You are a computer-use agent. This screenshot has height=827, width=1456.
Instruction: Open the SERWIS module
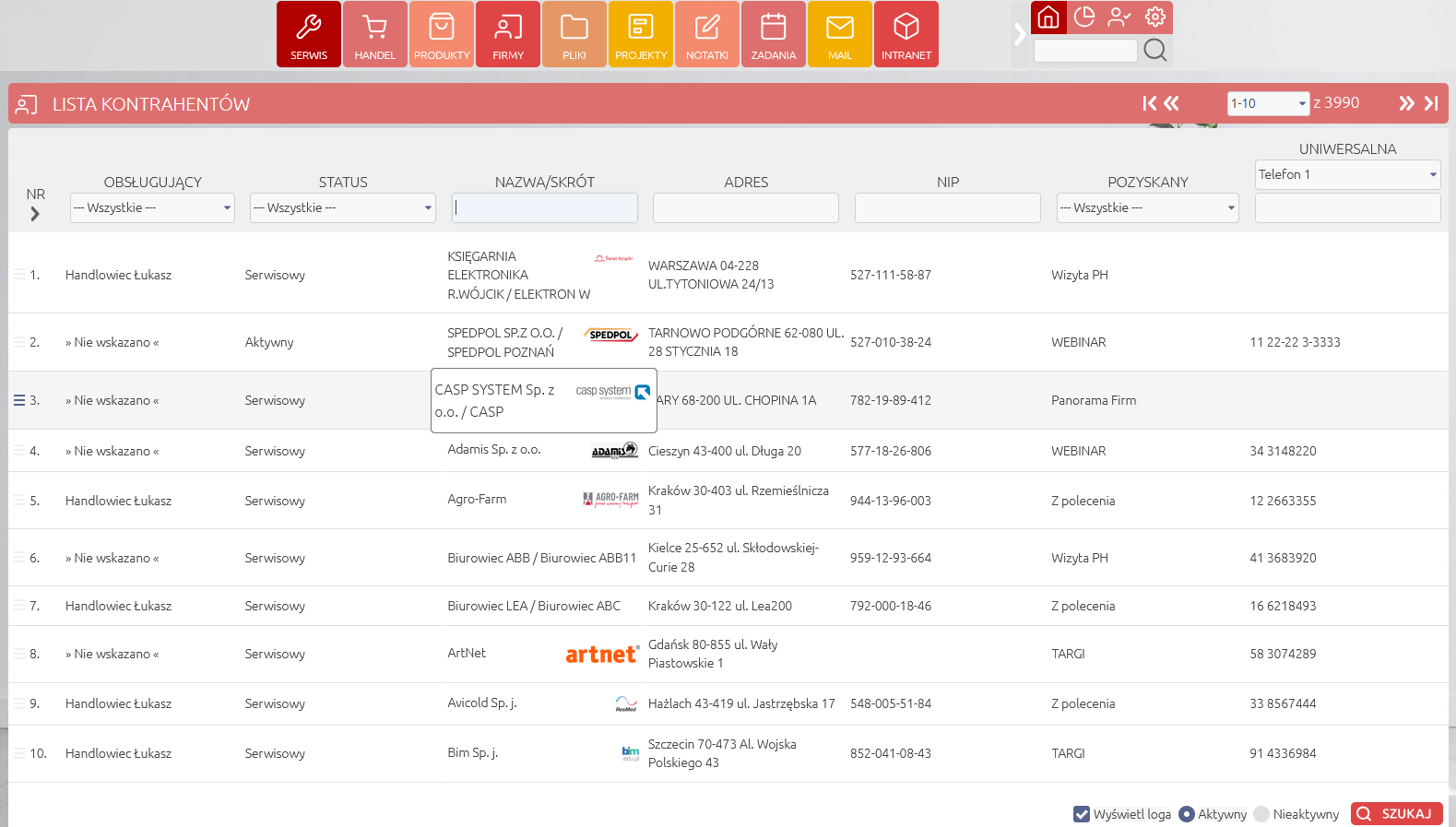(309, 34)
